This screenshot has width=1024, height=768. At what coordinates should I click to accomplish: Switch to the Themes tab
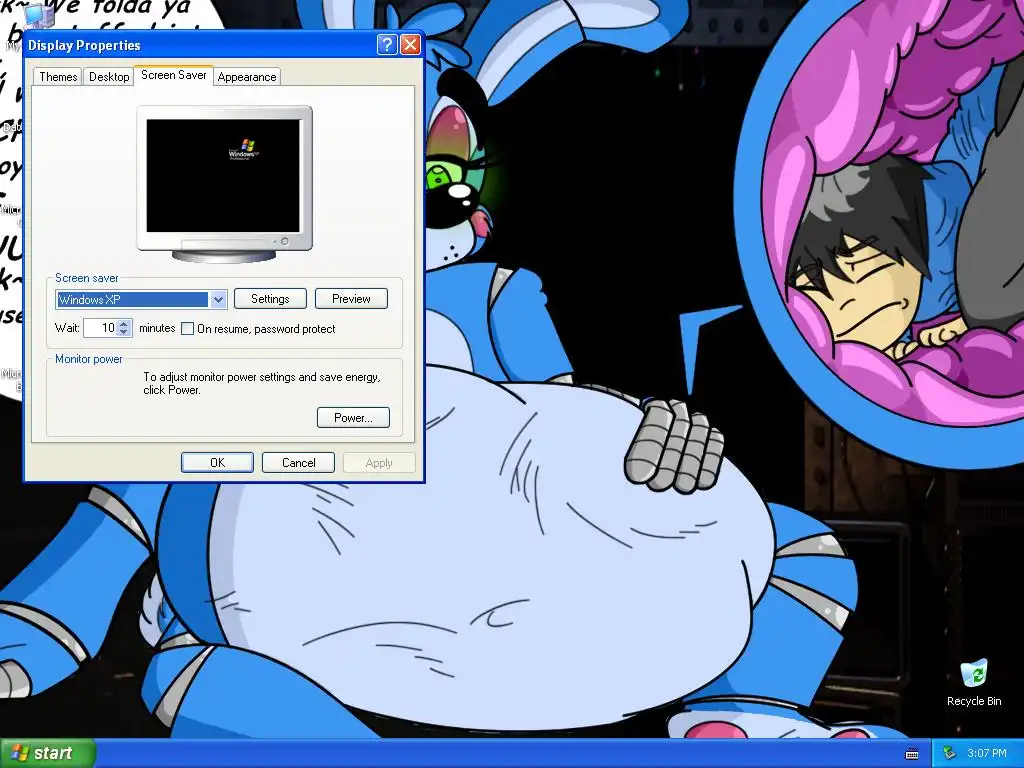pos(58,76)
